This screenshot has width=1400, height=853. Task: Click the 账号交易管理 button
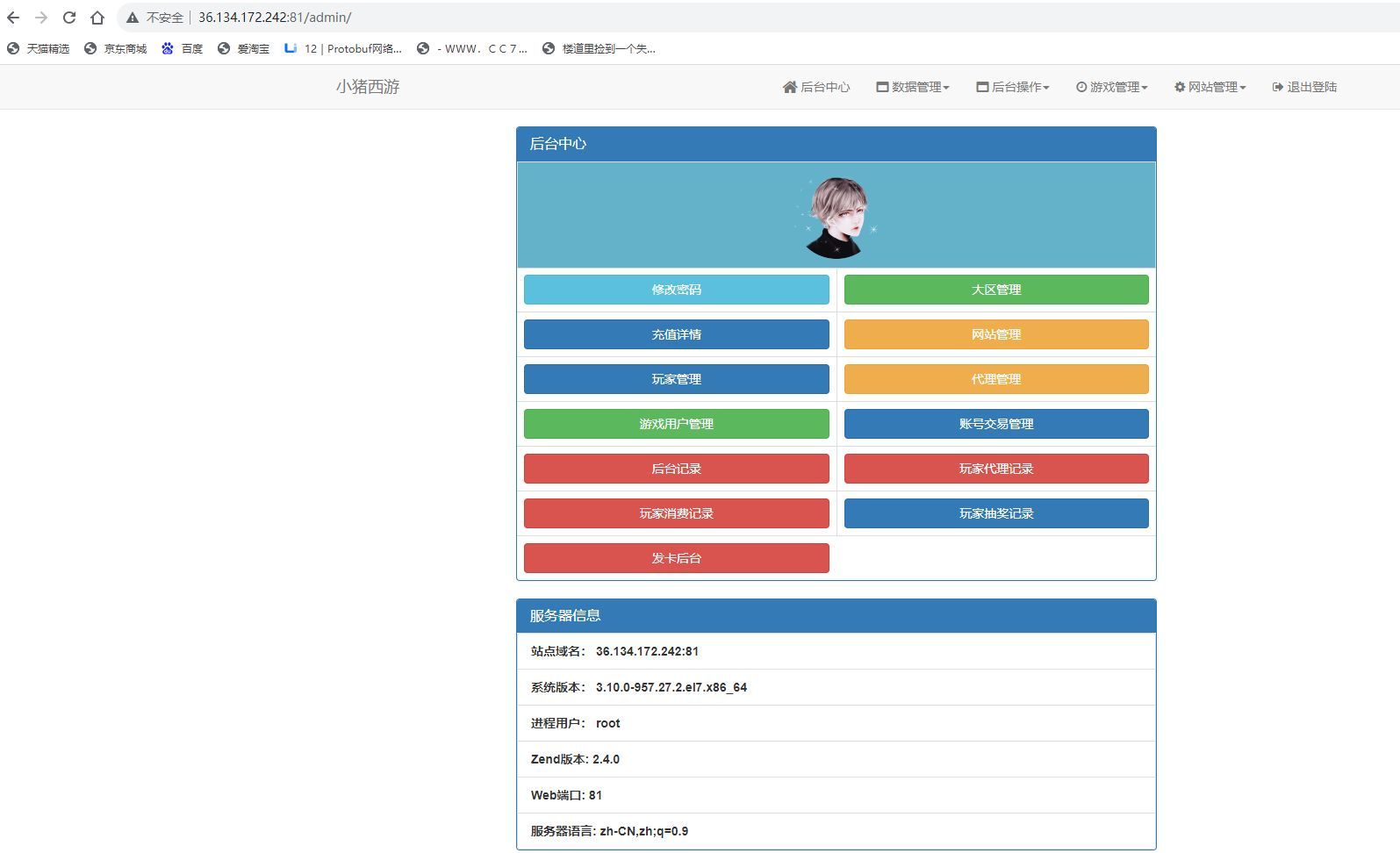pyautogui.click(x=996, y=424)
